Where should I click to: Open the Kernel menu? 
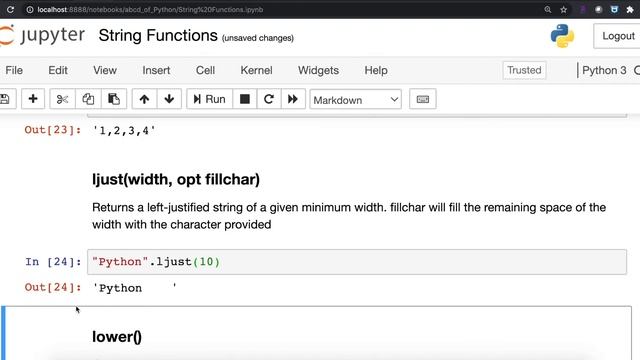[x=256, y=70]
